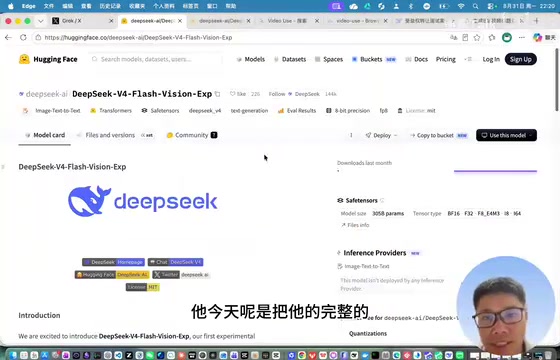Go to Spaces
The height and width of the screenshot is (360, 560).
[329, 59]
